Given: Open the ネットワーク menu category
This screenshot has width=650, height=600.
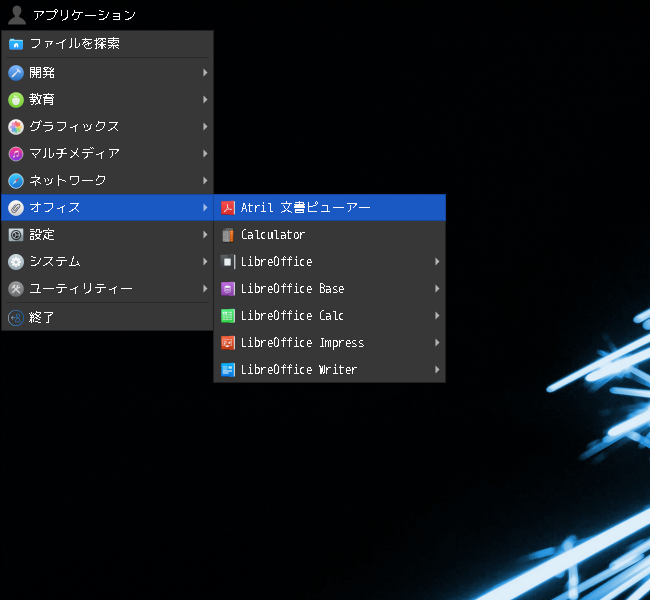Looking at the screenshot, I should coord(107,180).
